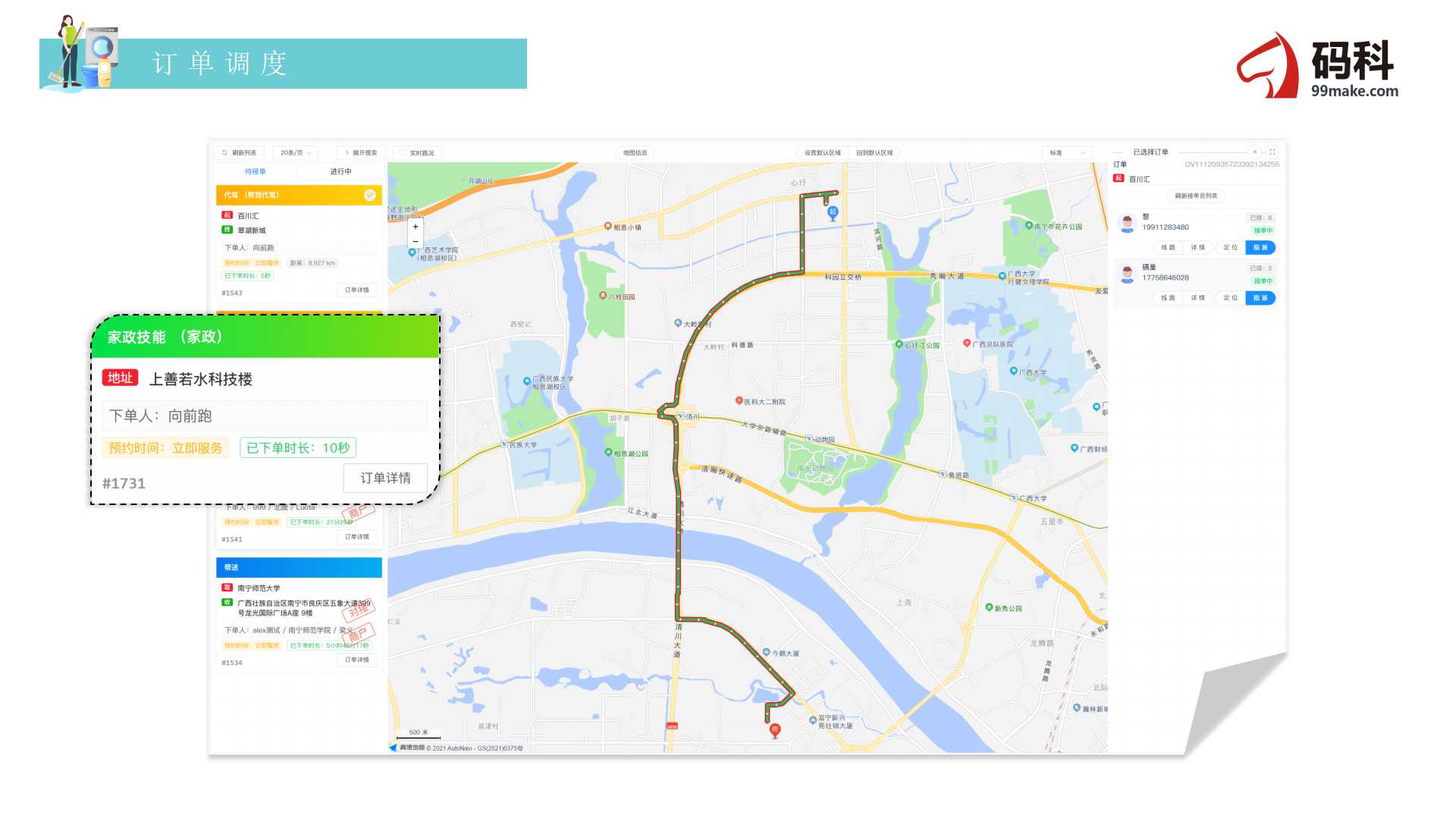The width and height of the screenshot is (1456, 819).
Task: Click 回到默认区域 return to default area
Action: pos(874,152)
